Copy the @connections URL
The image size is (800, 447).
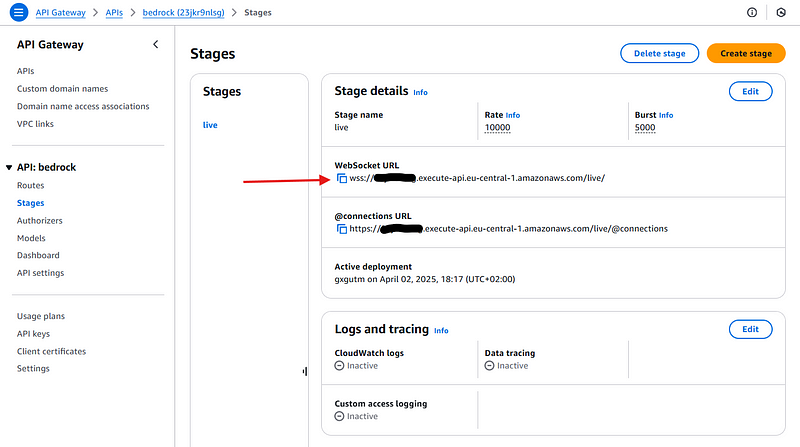342,229
